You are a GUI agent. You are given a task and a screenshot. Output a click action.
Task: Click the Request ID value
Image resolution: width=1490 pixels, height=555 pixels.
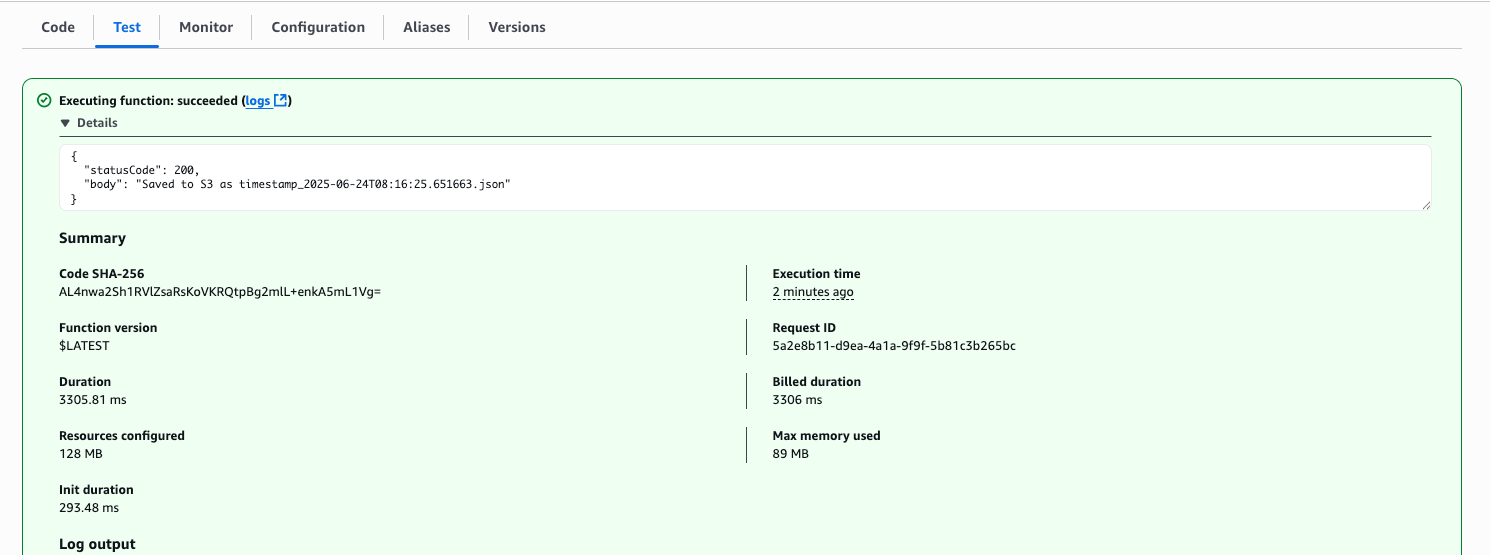pos(894,346)
